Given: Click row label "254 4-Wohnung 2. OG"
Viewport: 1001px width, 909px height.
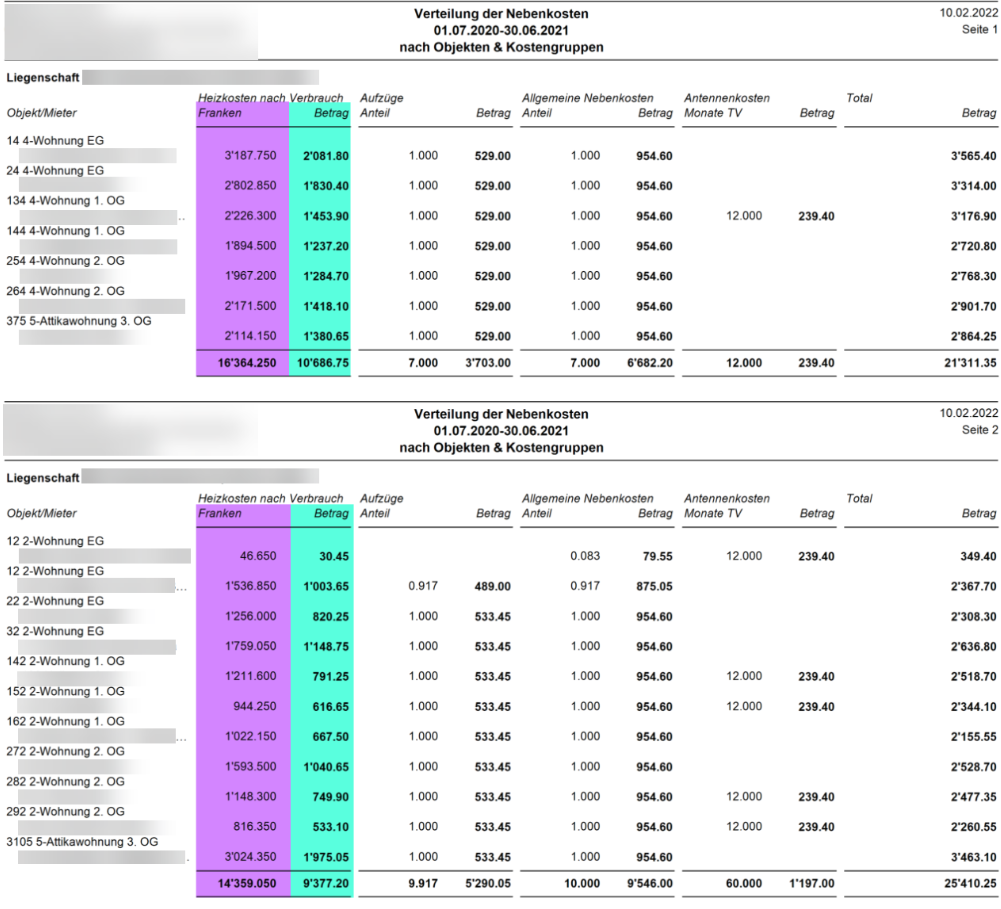Looking at the screenshot, I should [x=66, y=260].
